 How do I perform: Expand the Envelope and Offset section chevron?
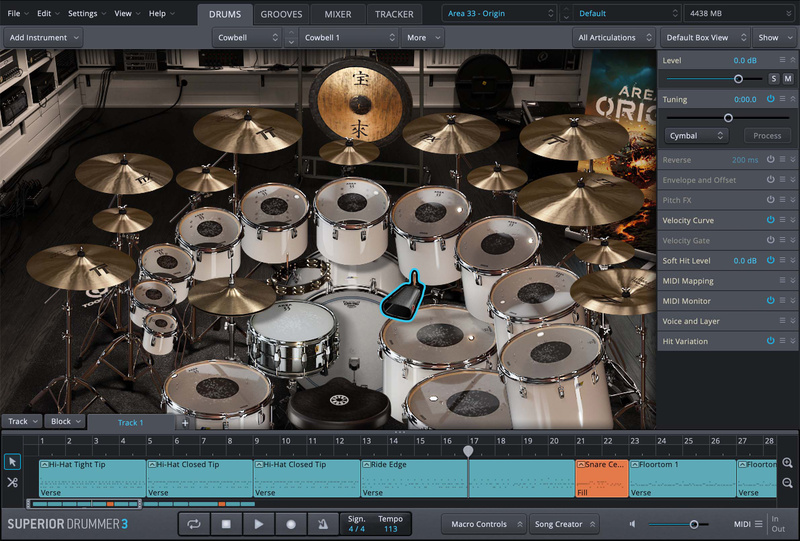(793, 180)
